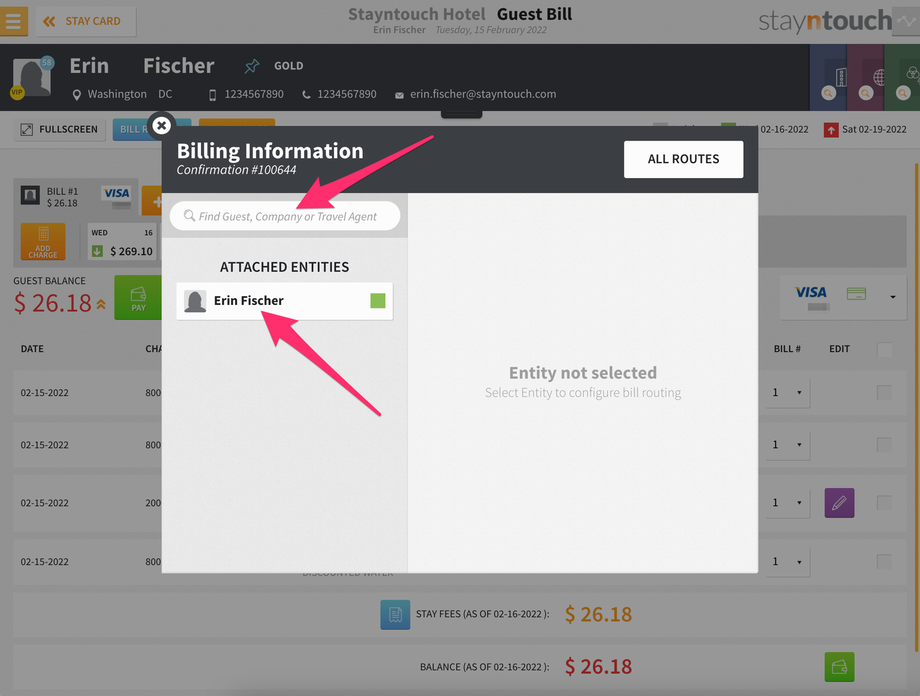Click the Fullscreen button
920x696 pixels.
pyautogui.click(x=60, y=129)
